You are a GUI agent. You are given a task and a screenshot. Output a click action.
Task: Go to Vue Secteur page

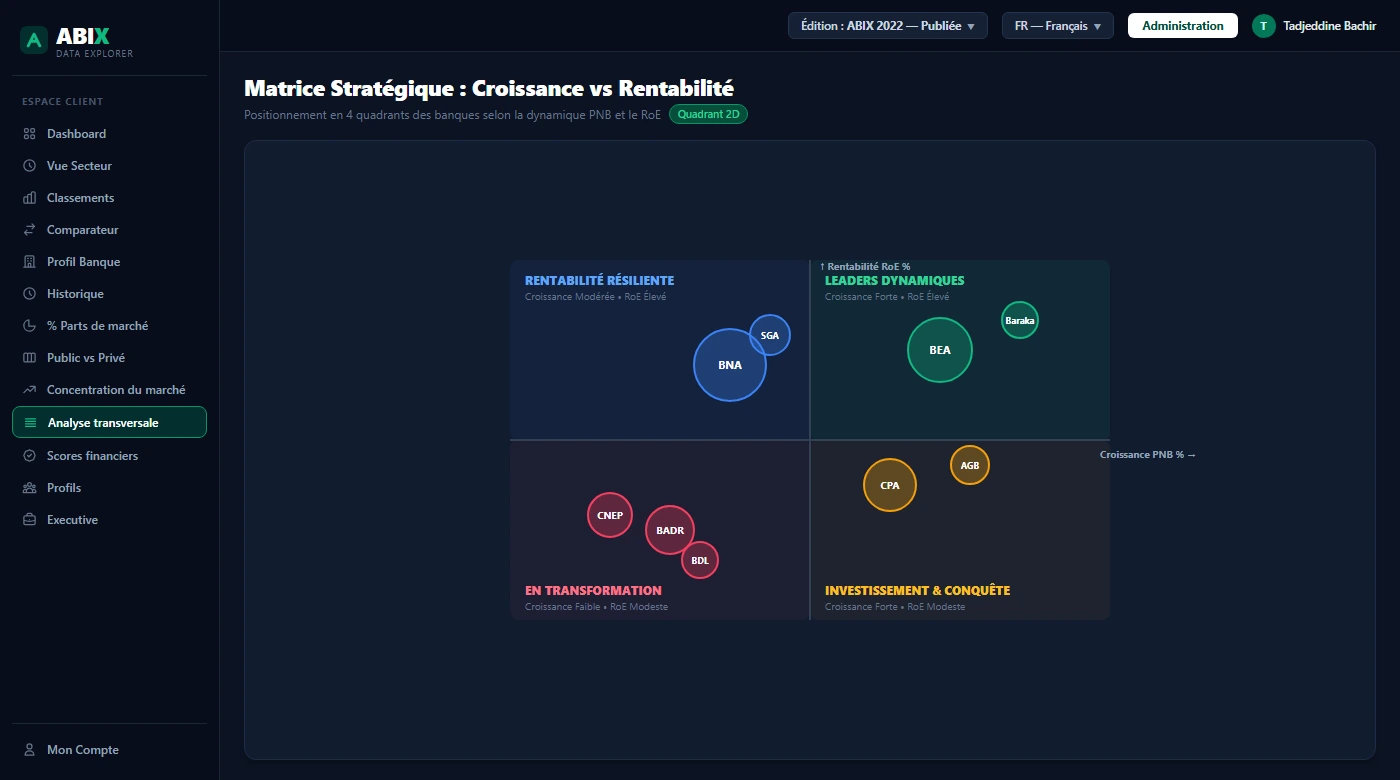coord(109,166)
